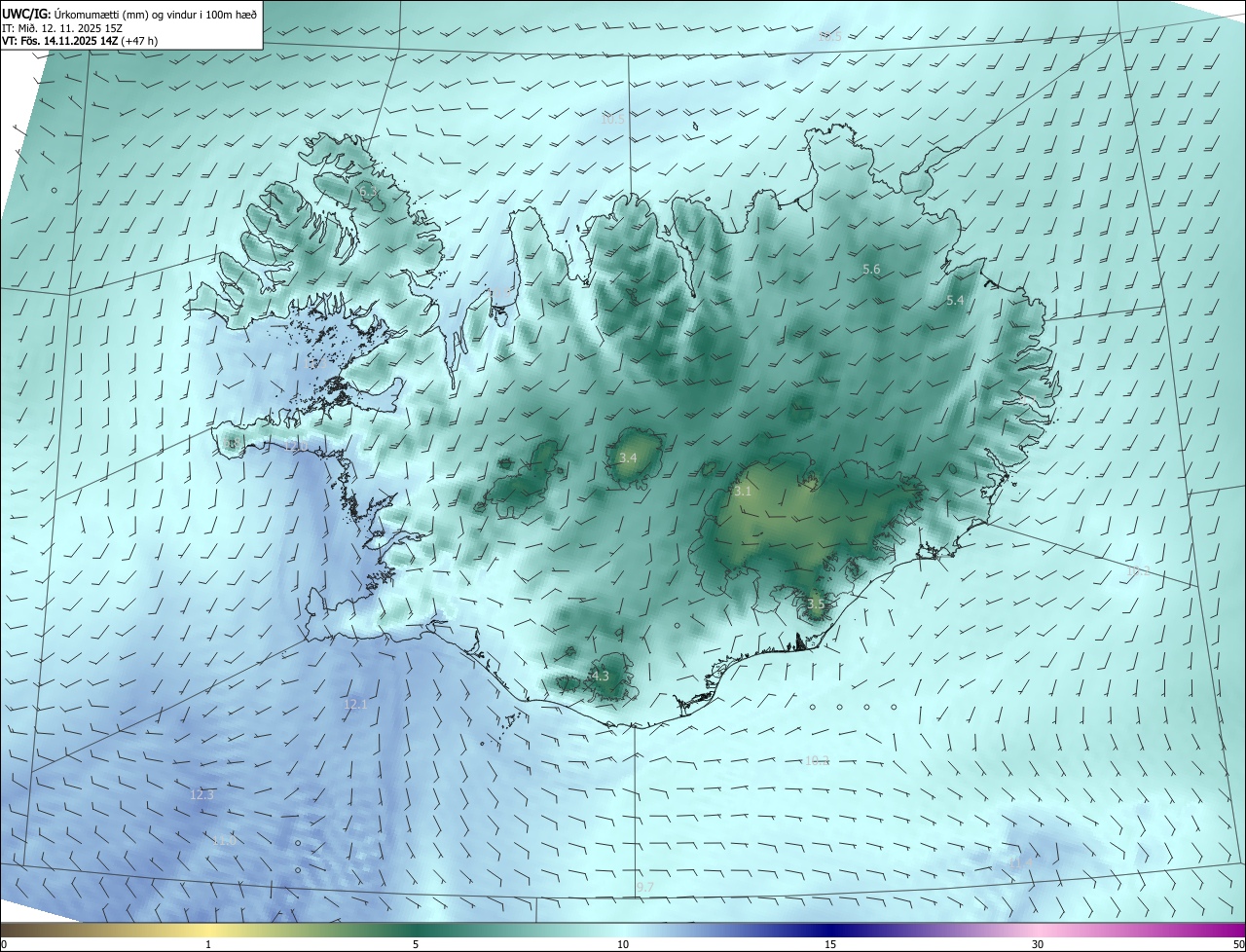Screen dimensions: 1246x952
Task: Click the 6.3 value in the Westfjords
Action: [x=369, y=193]
